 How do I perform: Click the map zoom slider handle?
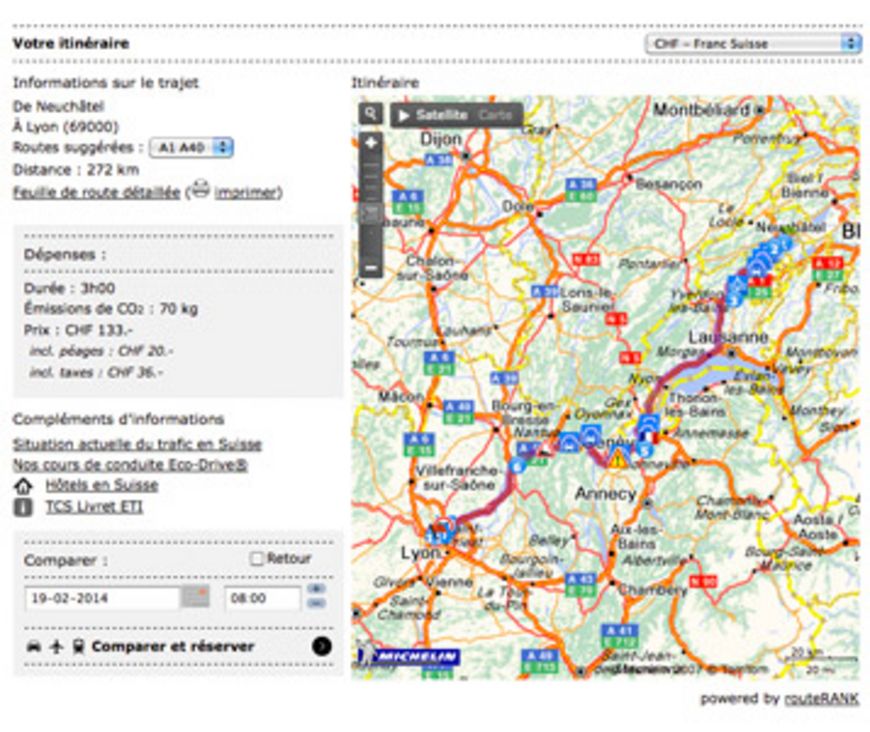pyautogui.click(x=371, y=214)
